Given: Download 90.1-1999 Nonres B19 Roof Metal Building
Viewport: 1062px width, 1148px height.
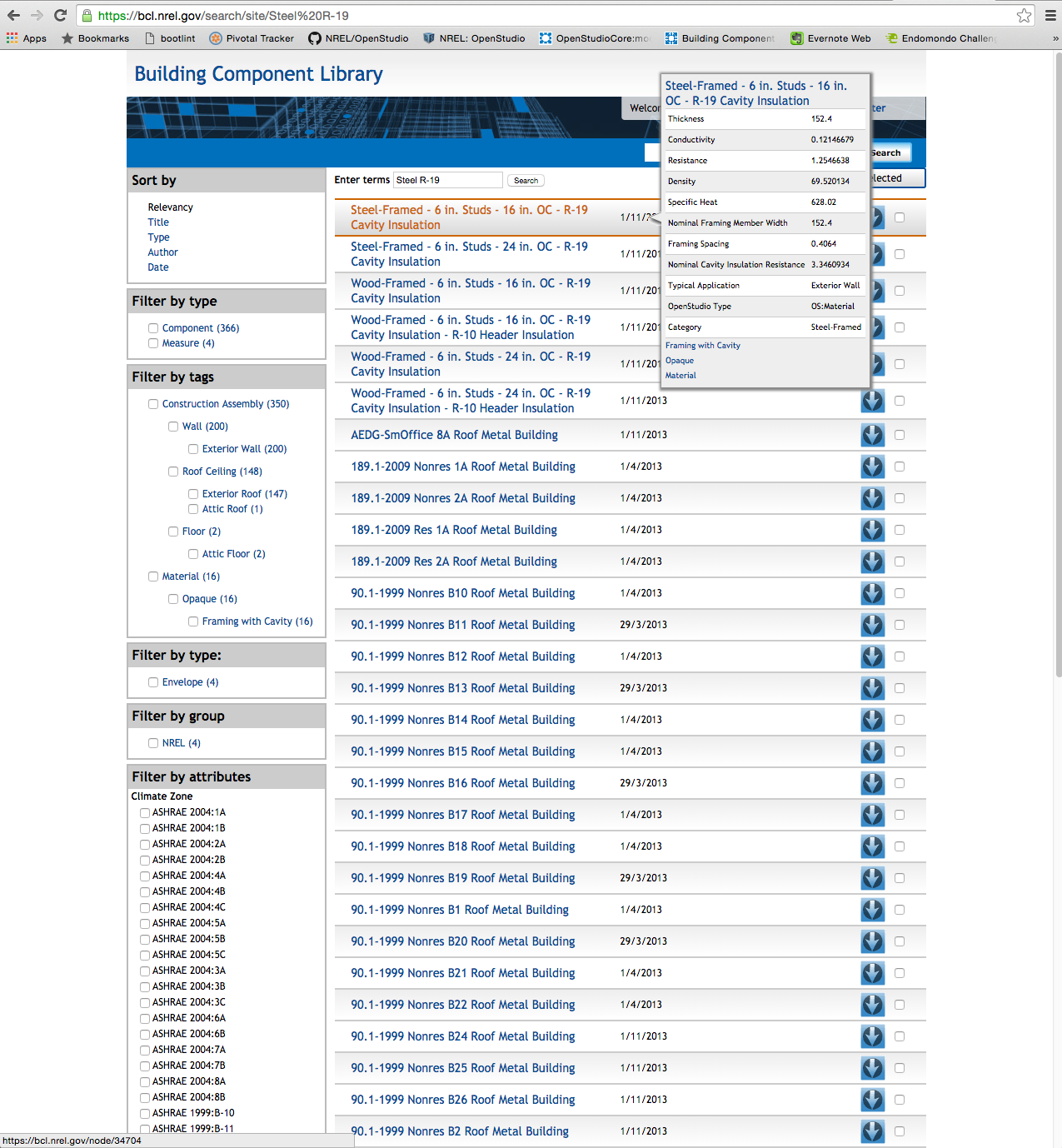Looking at the screenshot, I should [x=872, y=878].
